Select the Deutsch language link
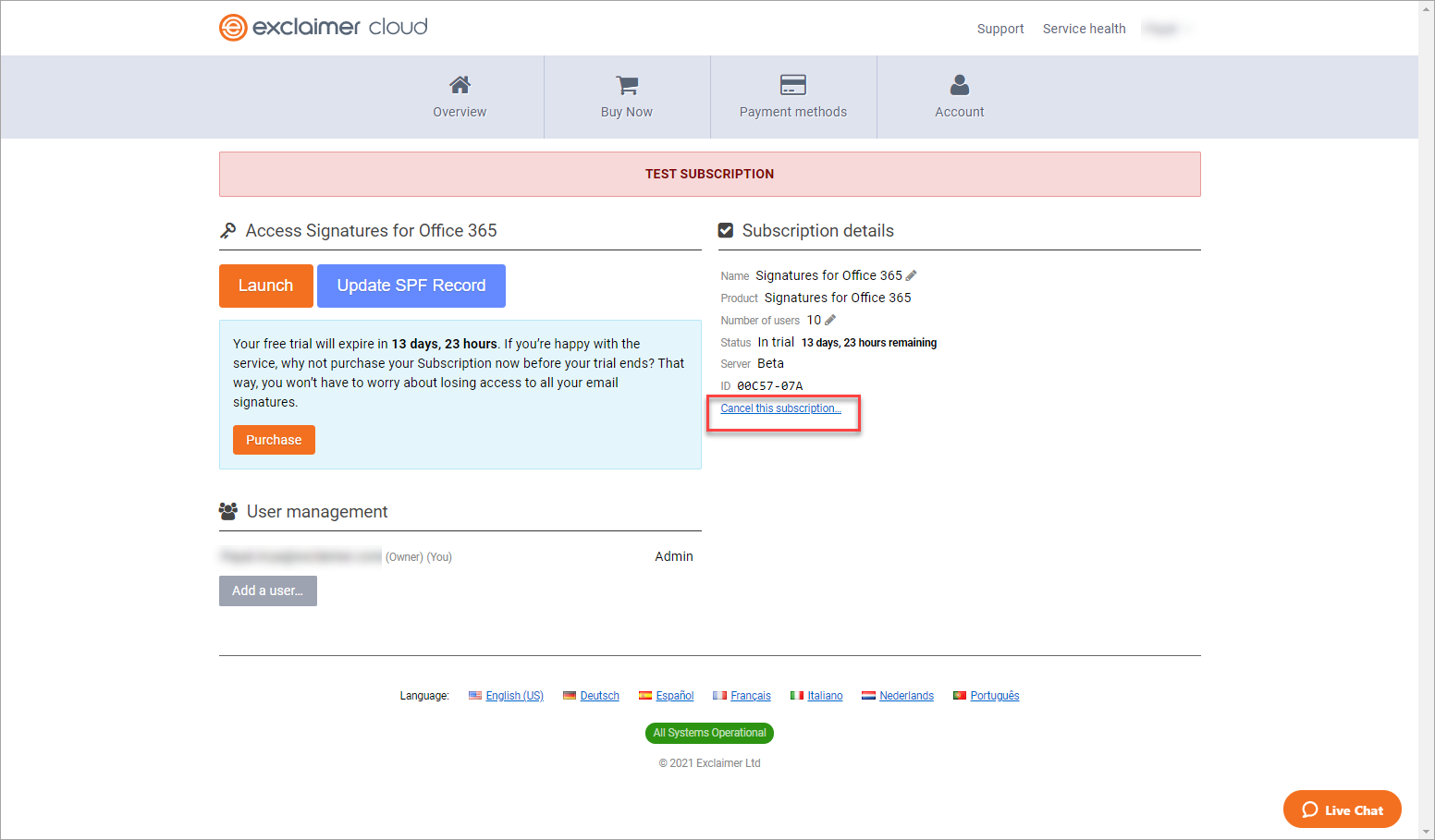1435x840 pixels. click(x=599, y=696)
